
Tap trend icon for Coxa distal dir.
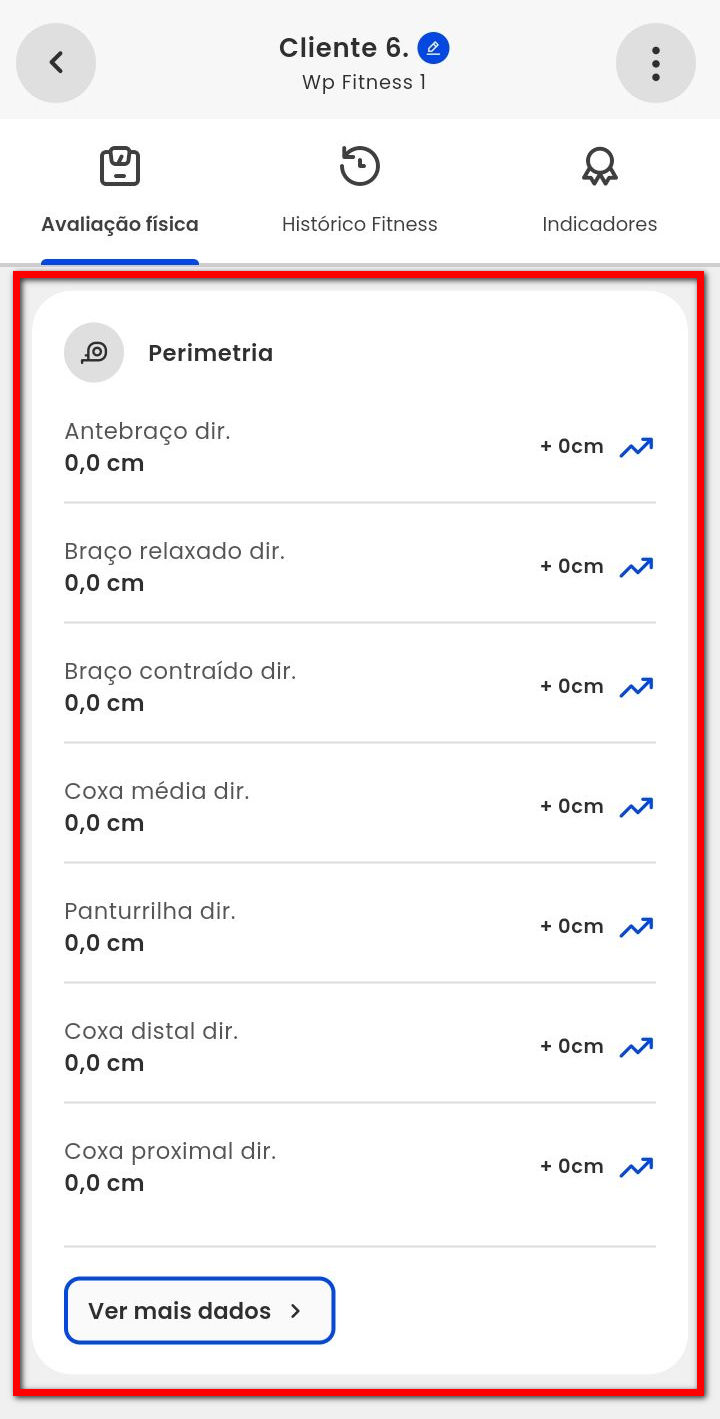[x=636, y=1047]
